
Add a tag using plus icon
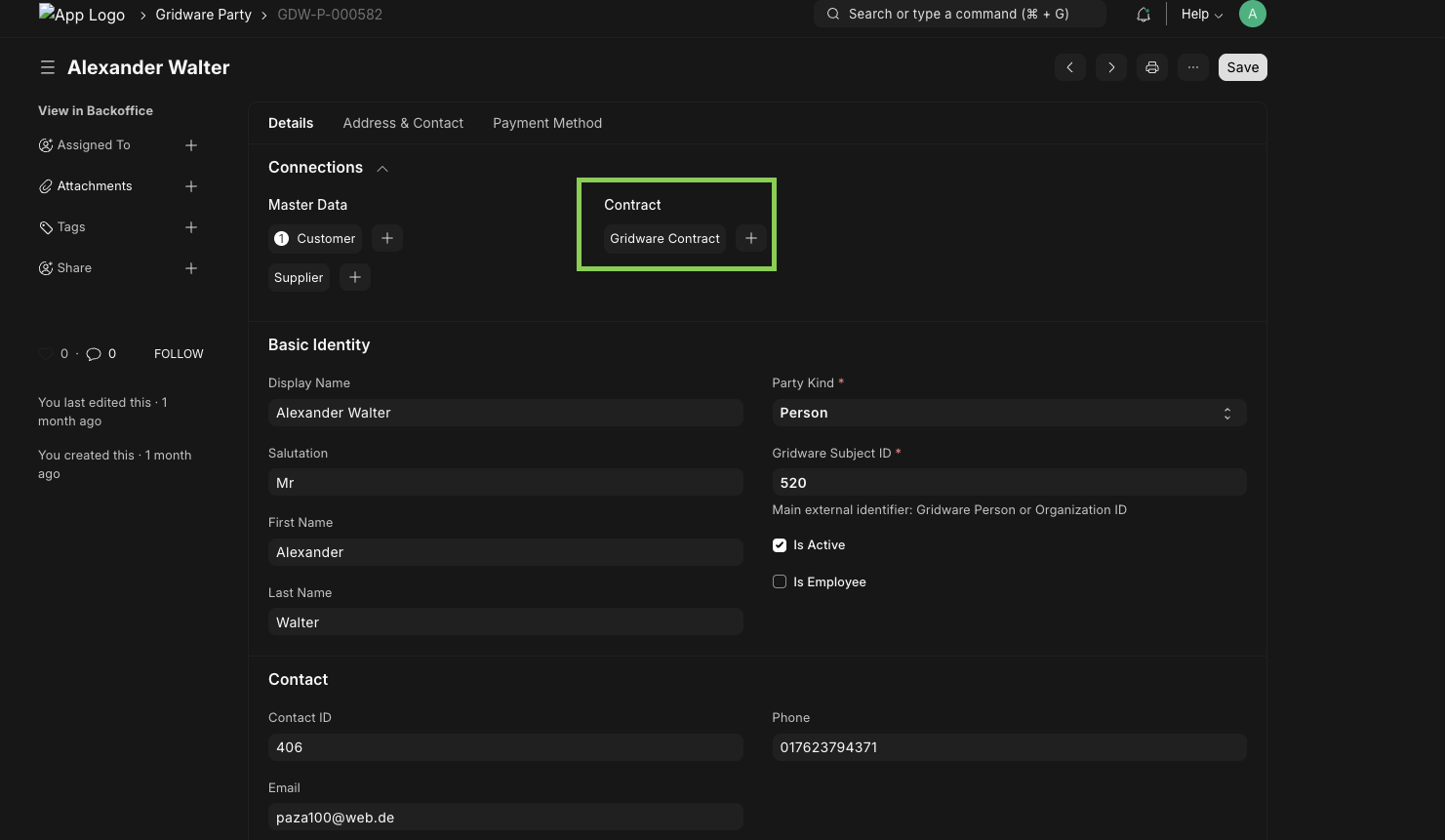pyautogui.click(x=191, y=227)
